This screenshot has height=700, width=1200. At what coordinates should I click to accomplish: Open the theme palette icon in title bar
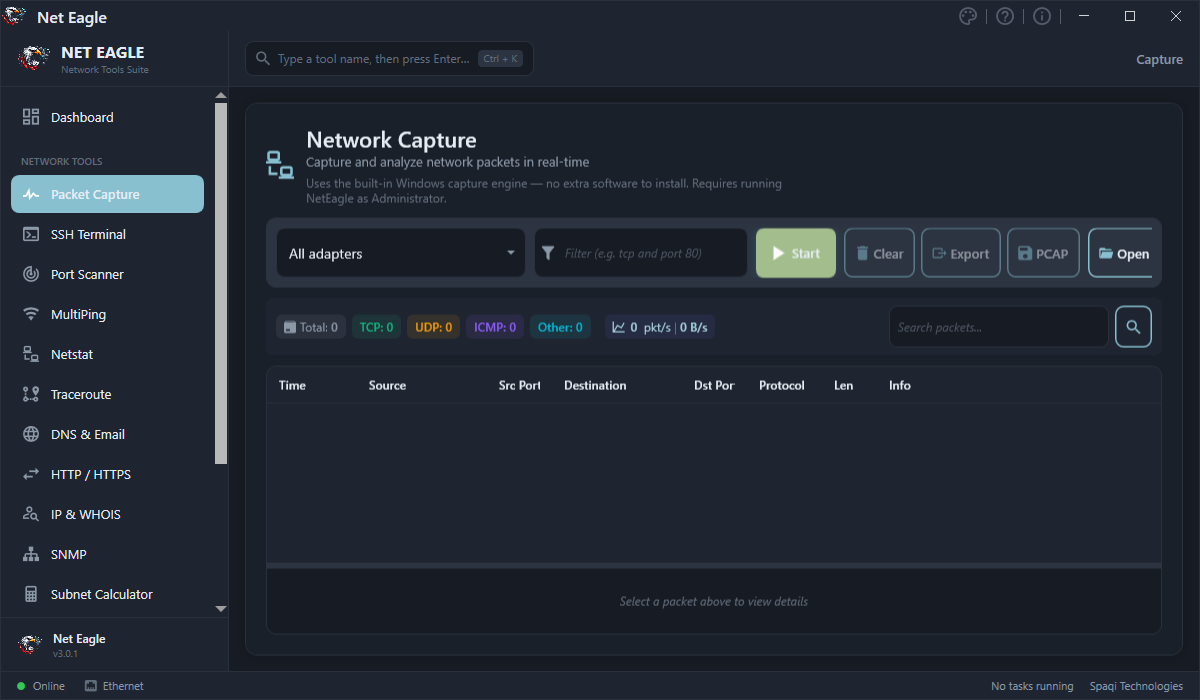(x=967, y=16)
